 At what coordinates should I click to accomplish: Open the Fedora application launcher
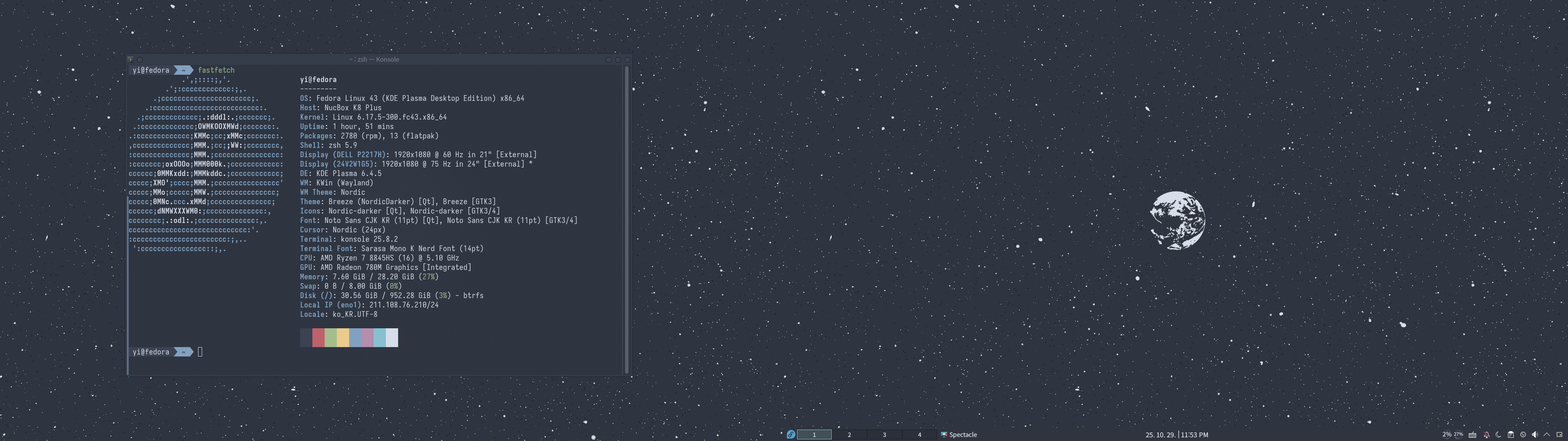[x=791, y=434]
